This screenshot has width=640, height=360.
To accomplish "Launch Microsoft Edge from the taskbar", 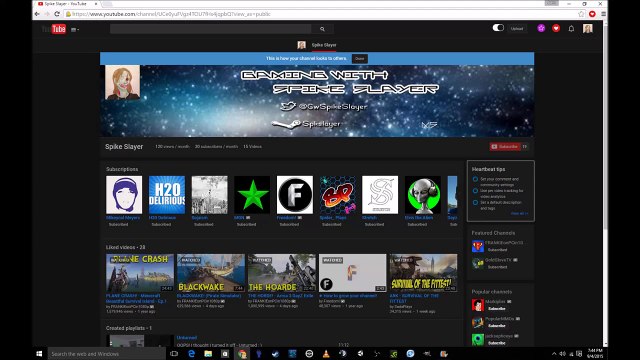I will pyautogui.click(x=191, y=354).
